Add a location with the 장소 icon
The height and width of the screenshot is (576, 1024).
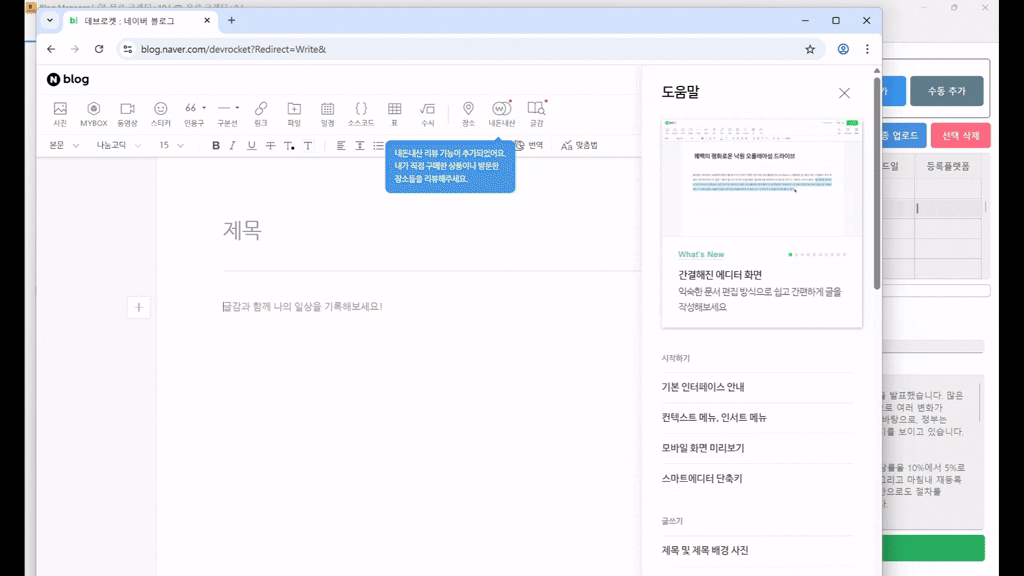click(468, 113)
